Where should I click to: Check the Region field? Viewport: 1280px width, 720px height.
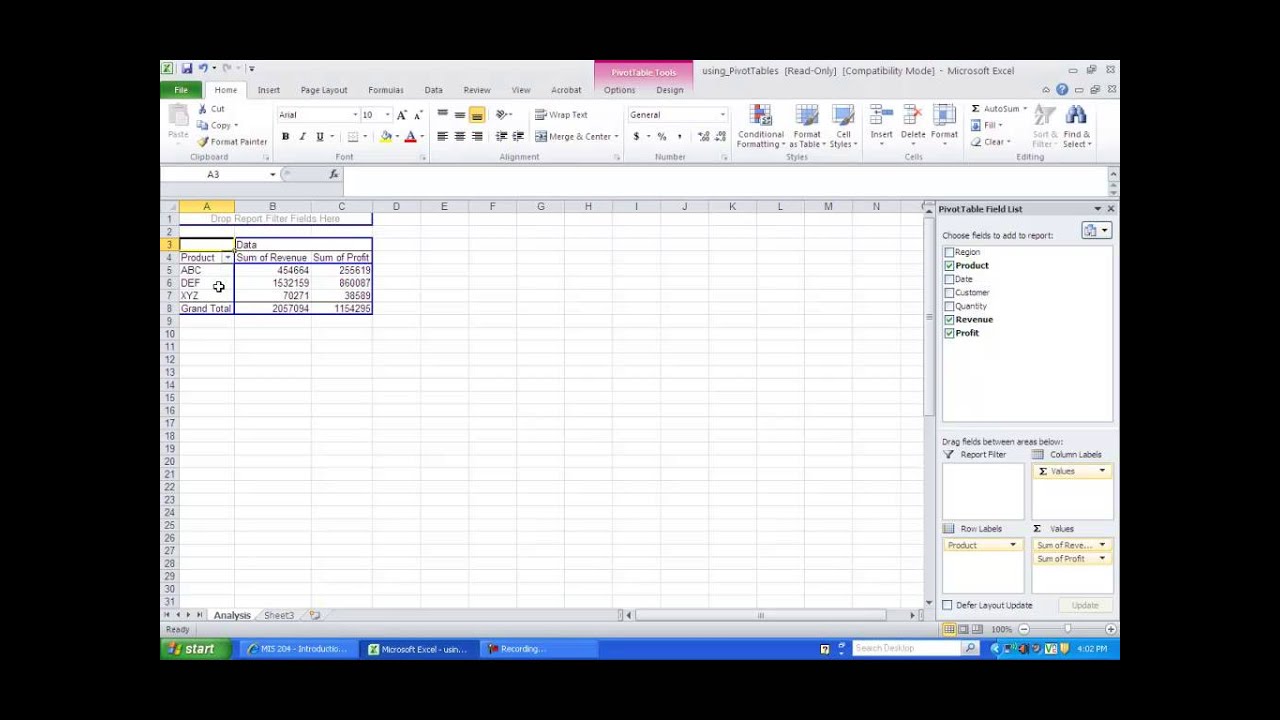[949, 253]
